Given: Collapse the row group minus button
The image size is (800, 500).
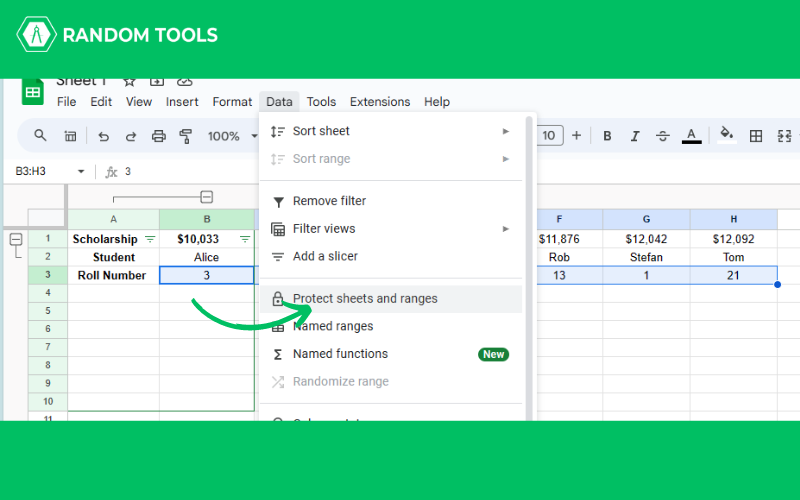Looking at the screenshot, I should click(16, 239).
